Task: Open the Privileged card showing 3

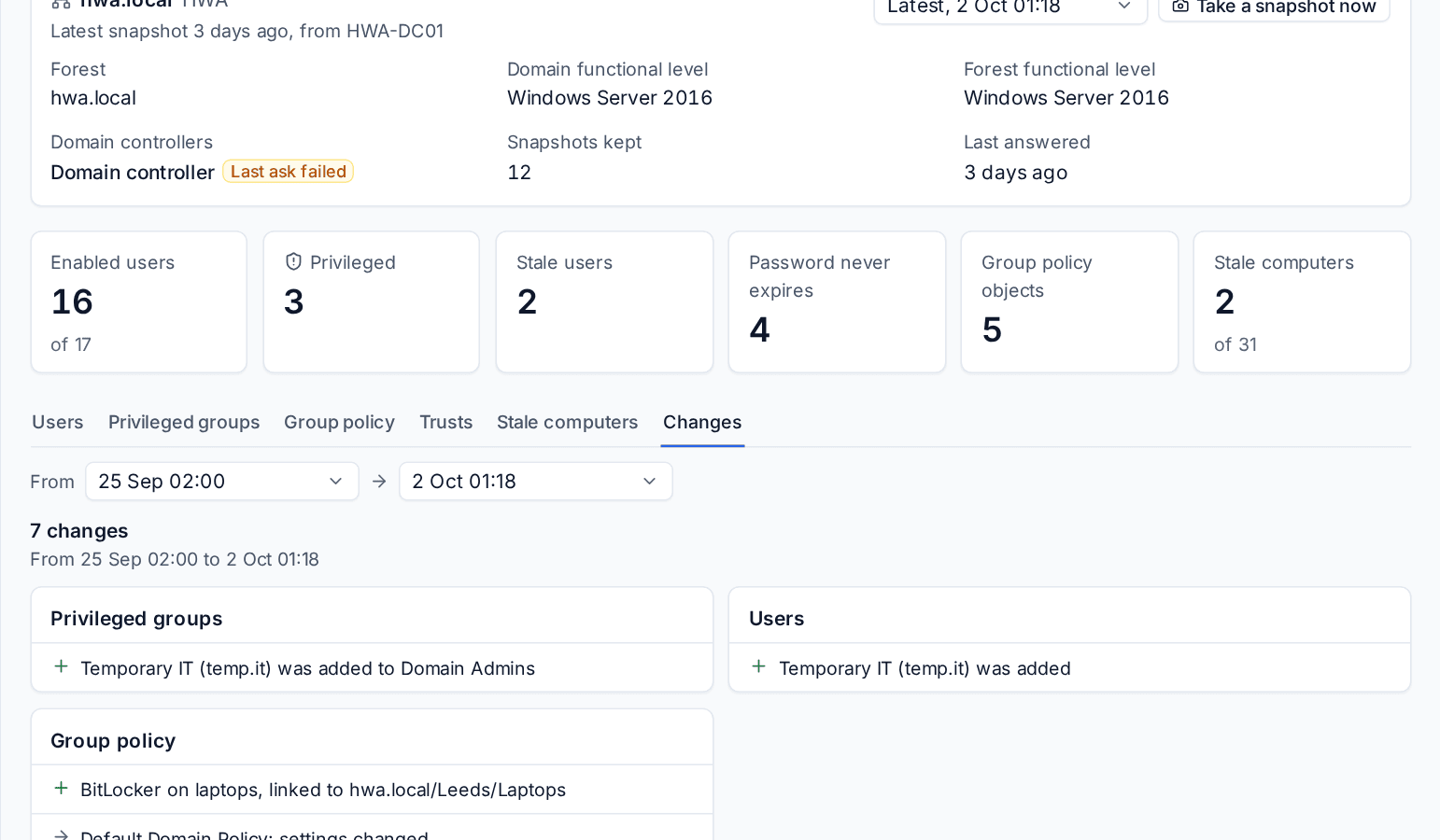Action: [372, 302]
